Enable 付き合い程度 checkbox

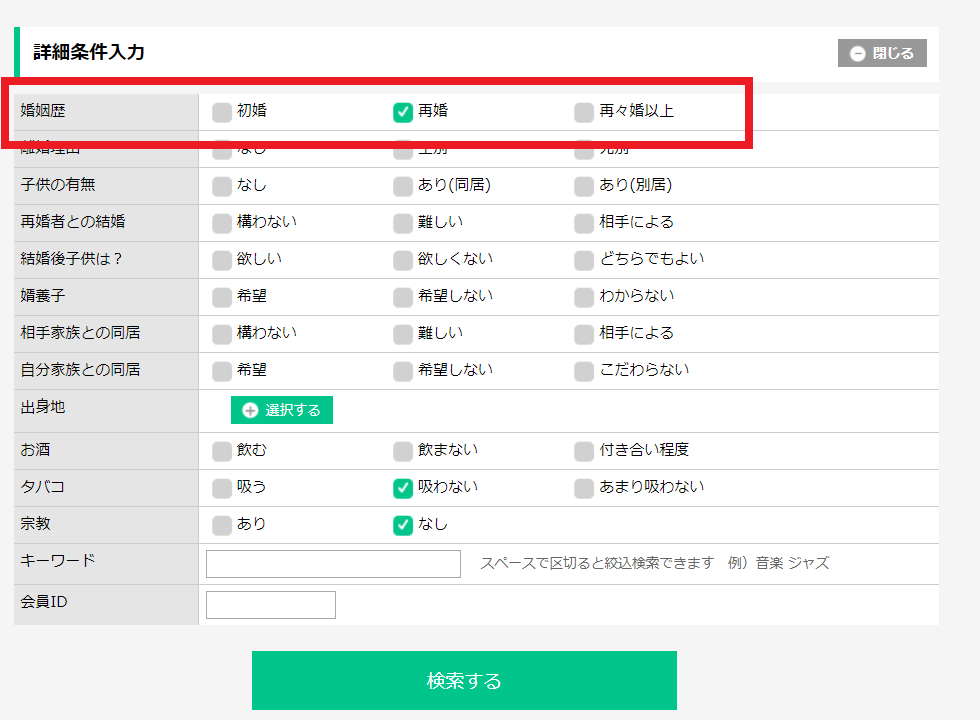[x=584, y=451]
